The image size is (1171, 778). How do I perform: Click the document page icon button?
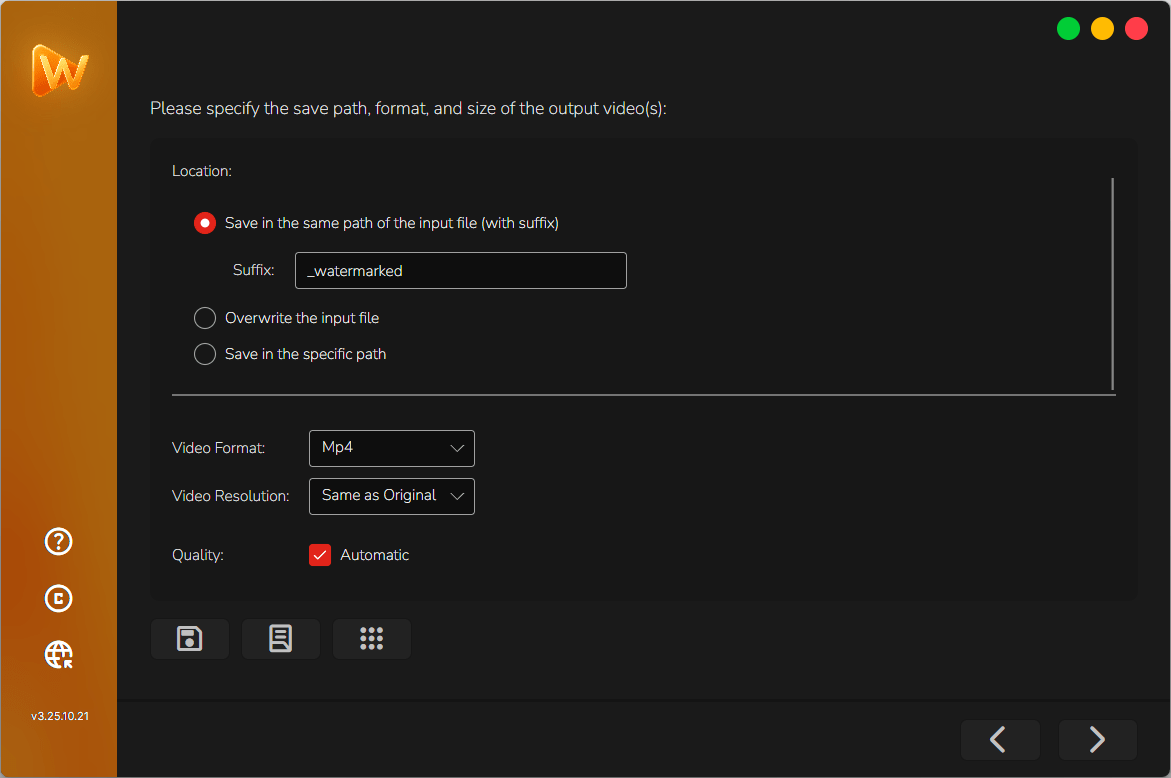coord(281,639)
